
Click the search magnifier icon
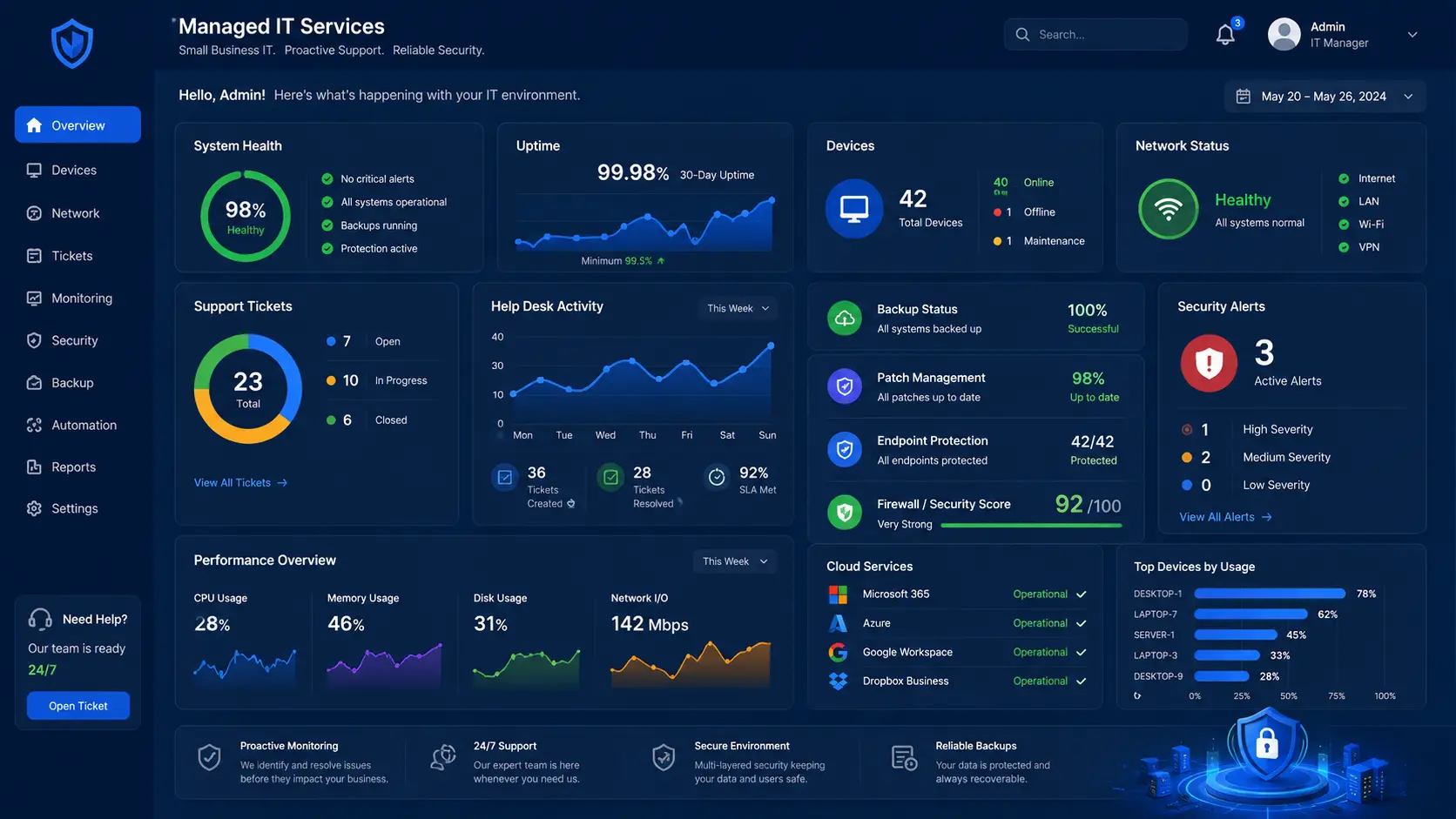pyautogui.click(x=1022, y=35)
